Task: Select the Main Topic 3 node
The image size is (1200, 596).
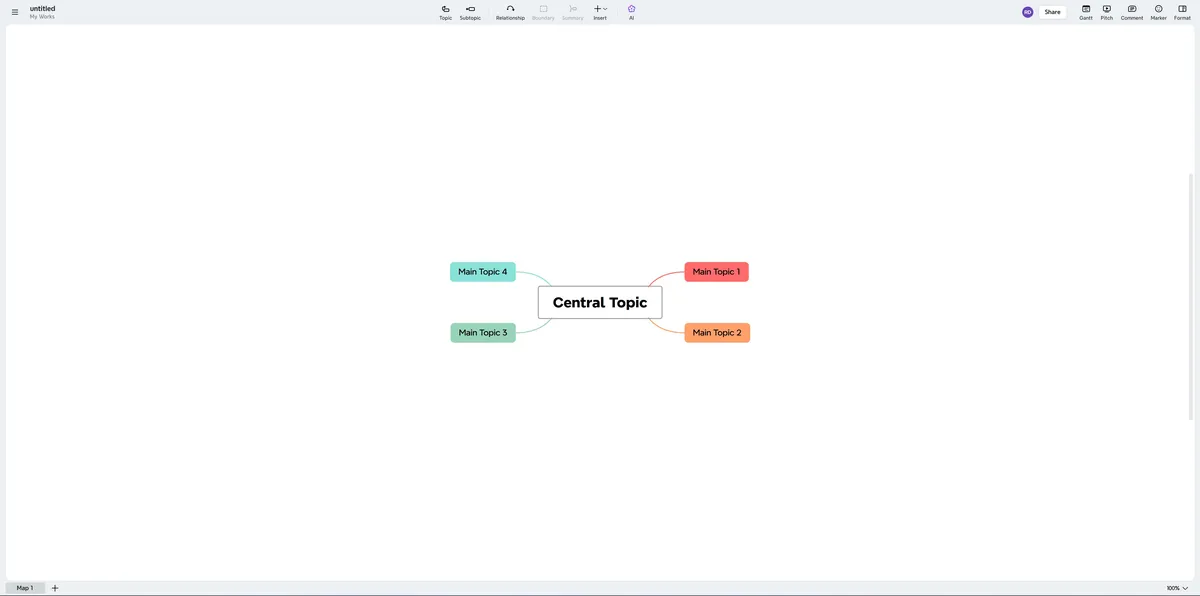Action: tap(483, 333)
